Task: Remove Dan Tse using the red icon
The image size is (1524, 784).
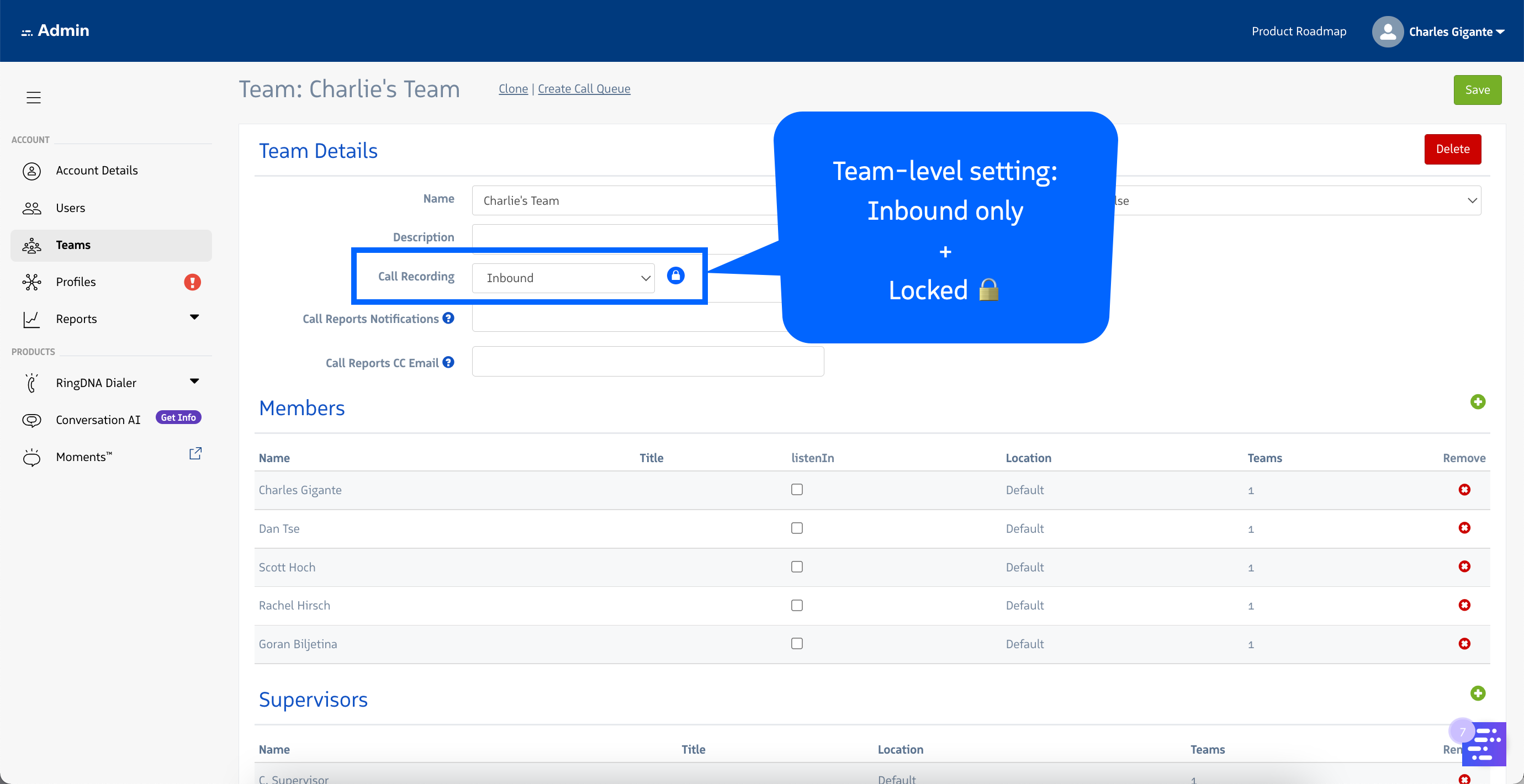Action: 1464,528
